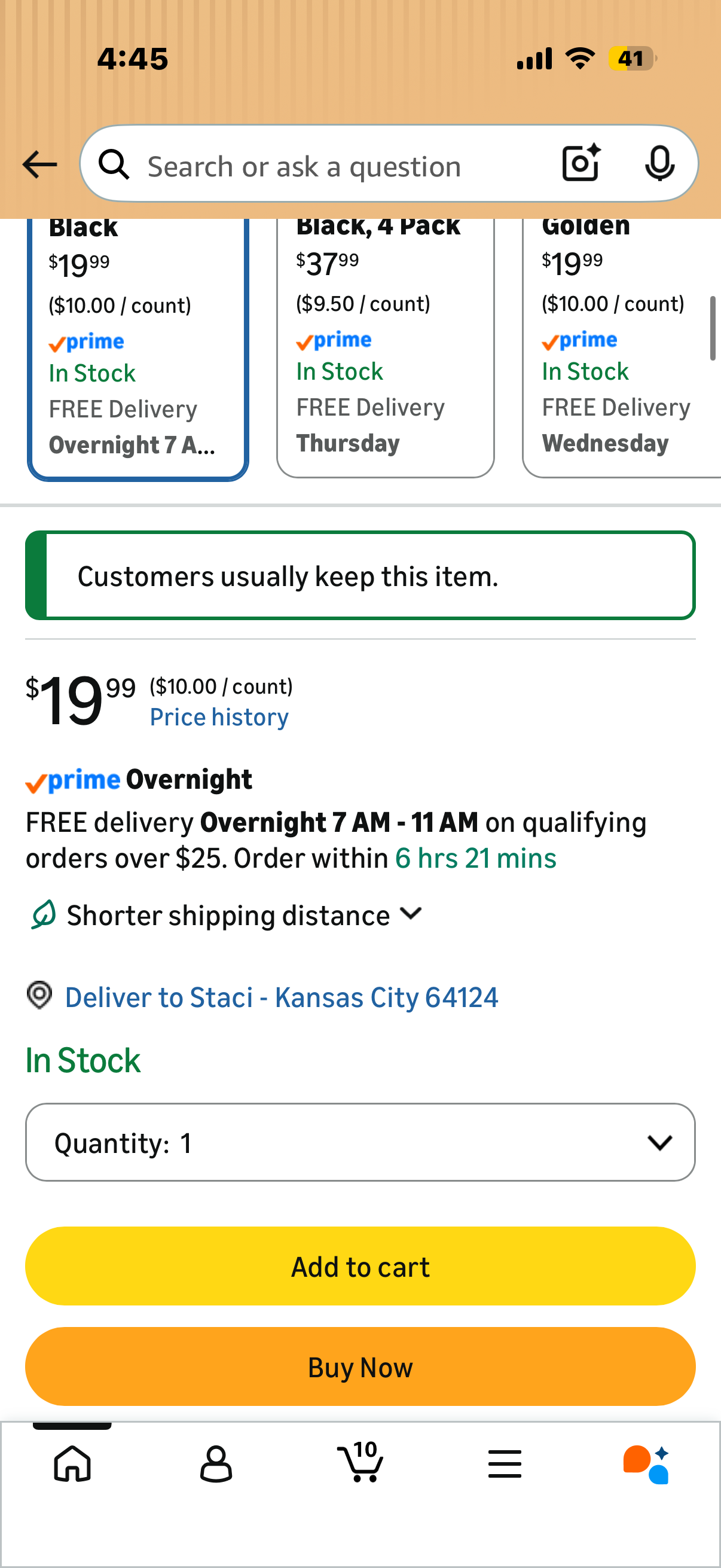Image resolution: width=721 pixels, height=1568 pixels.
Task: Open camera lens search icon
Action: click(x=581, y=163)
